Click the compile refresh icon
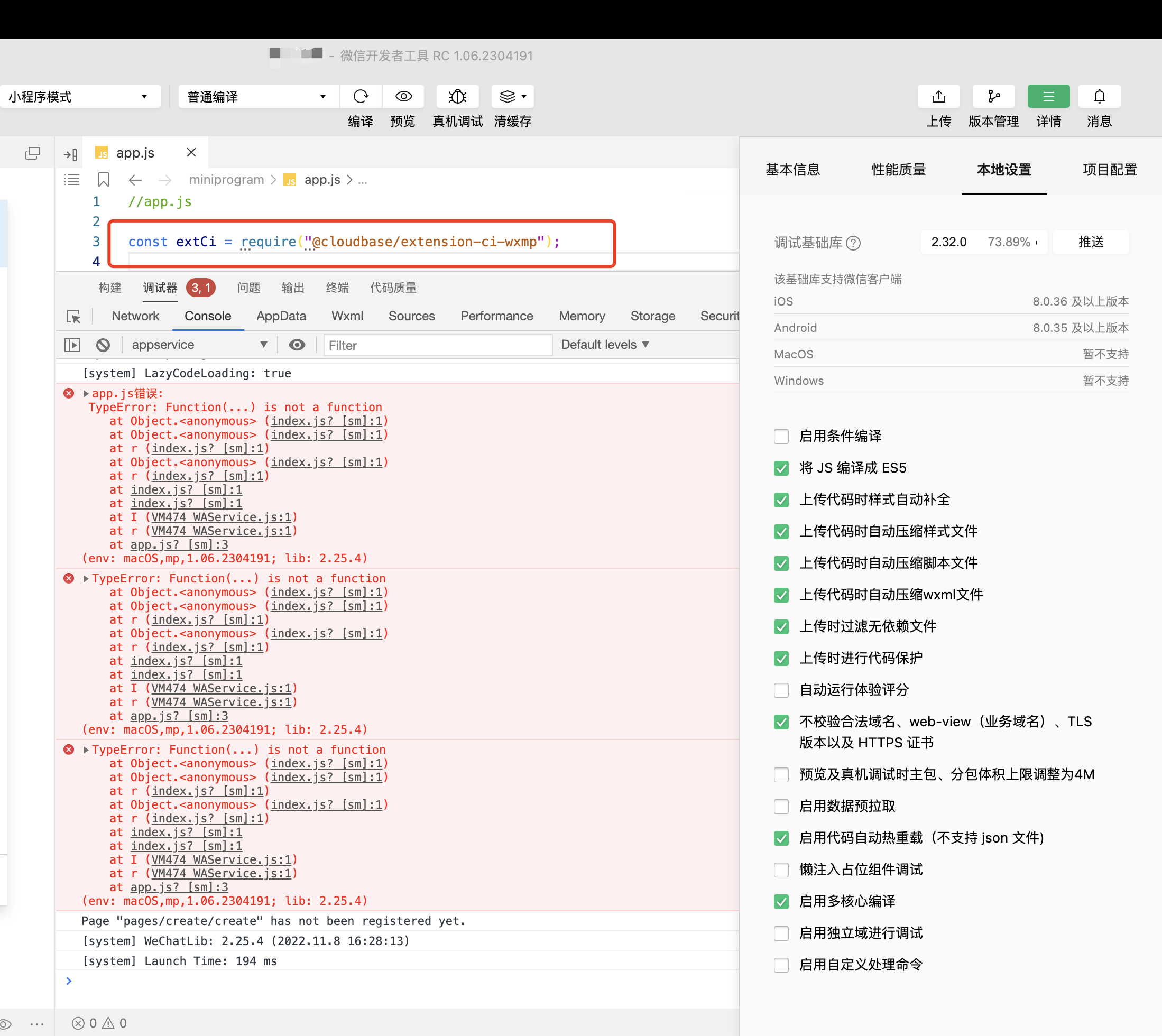Screen dimensions: 1162x1036 (x=361, y=96)
